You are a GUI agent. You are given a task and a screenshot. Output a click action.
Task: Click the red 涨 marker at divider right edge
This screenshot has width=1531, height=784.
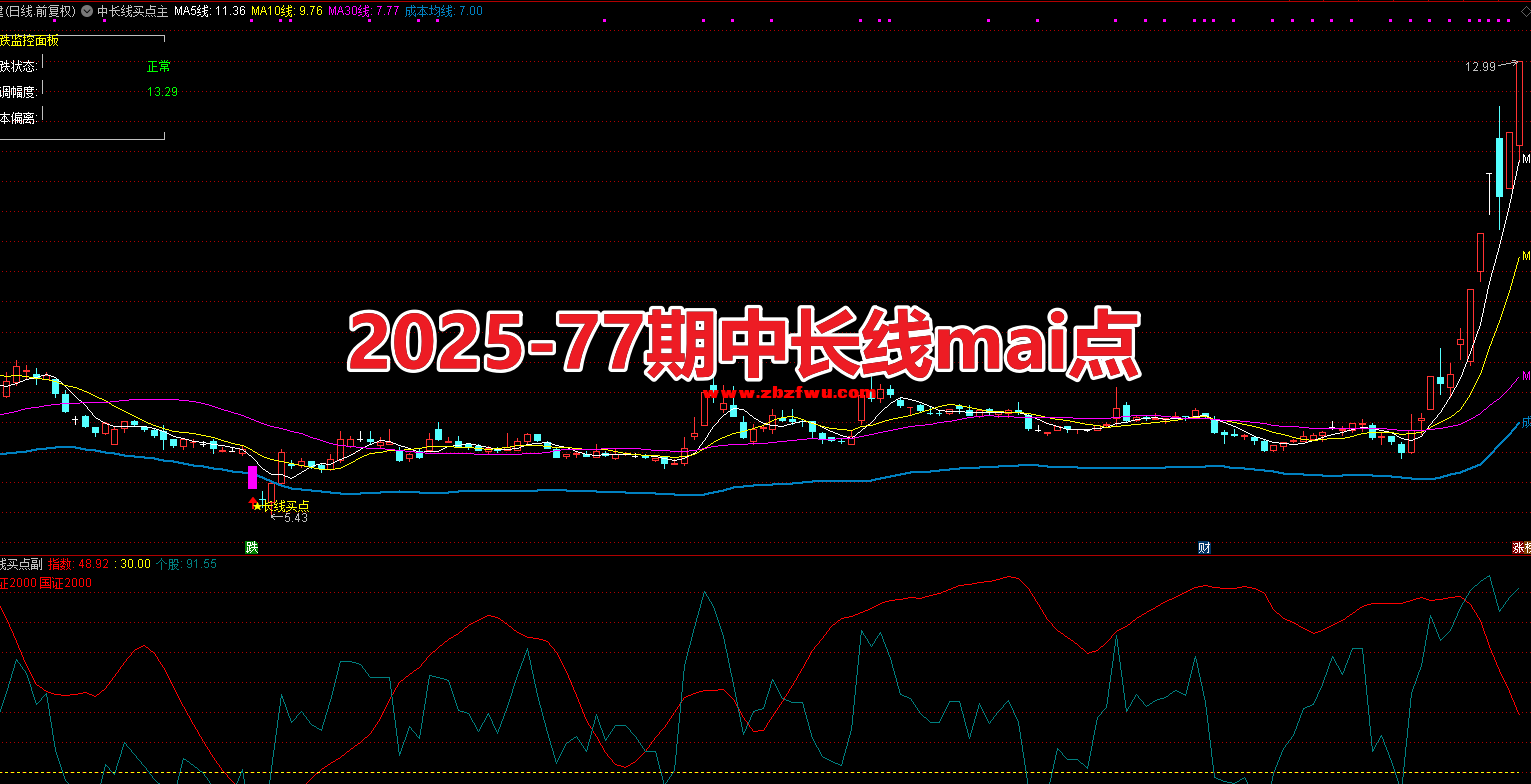tap(1520, 547)
